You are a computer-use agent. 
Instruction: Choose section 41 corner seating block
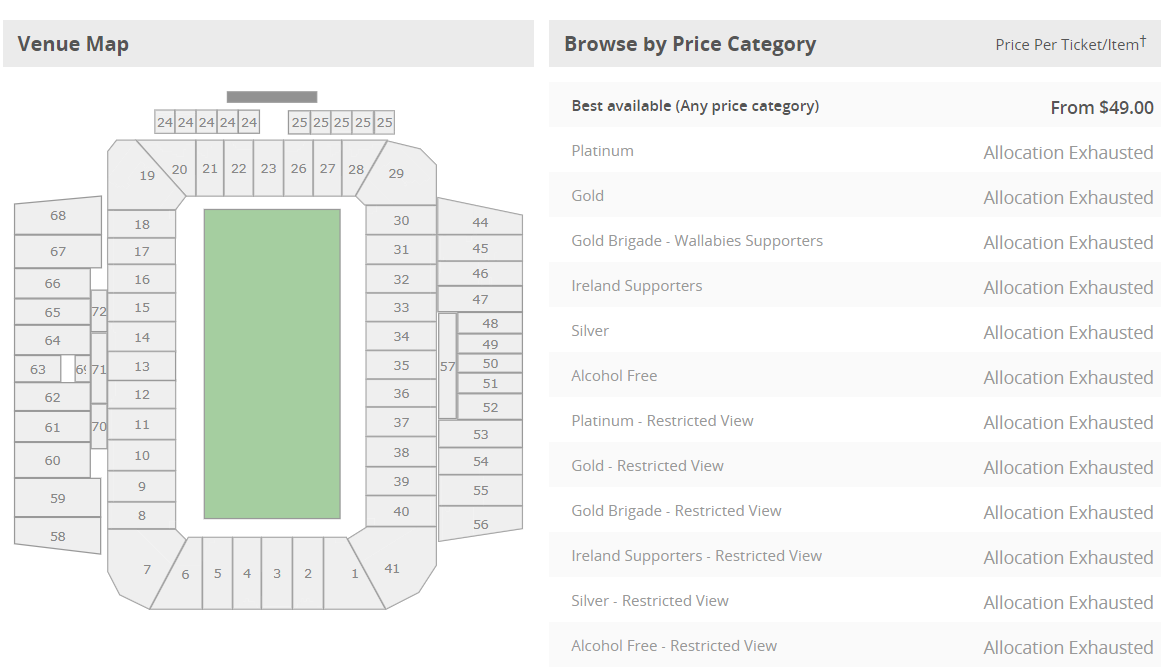tap(395, 568)
